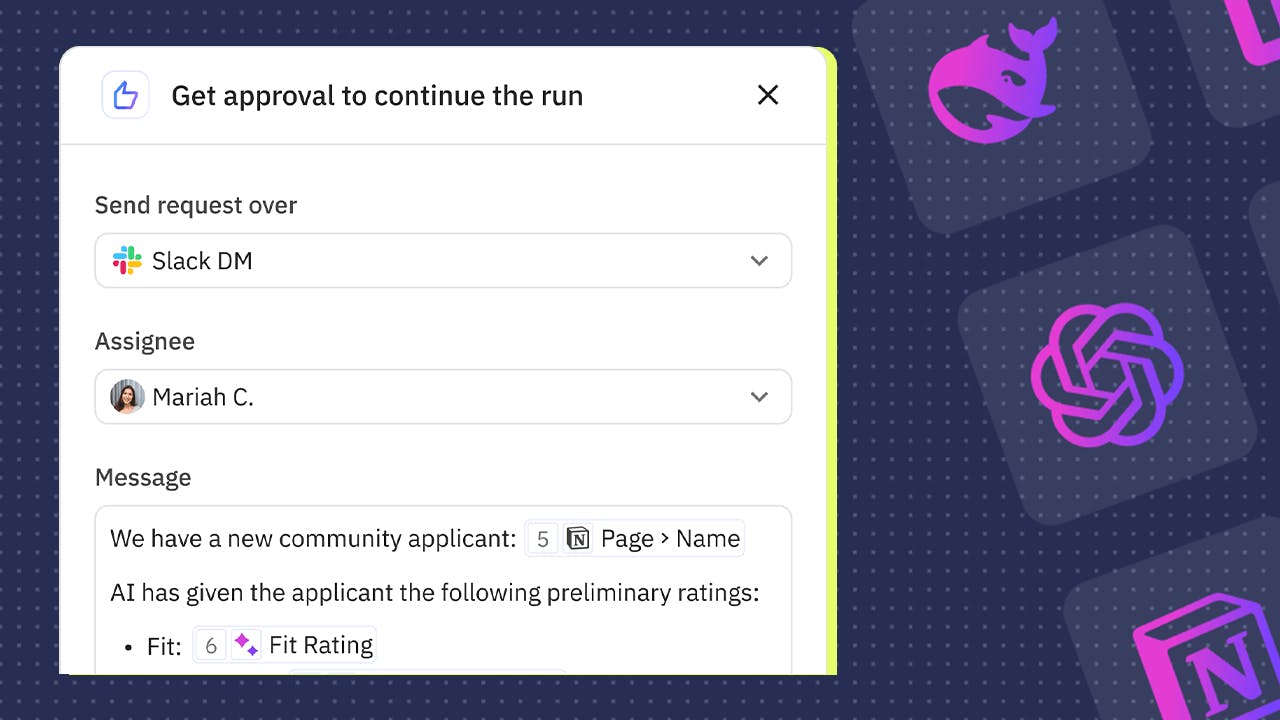This screenshot has height=720, width=1280.
Task: Select the Page > Name variable token
Action: coord(669,539)
